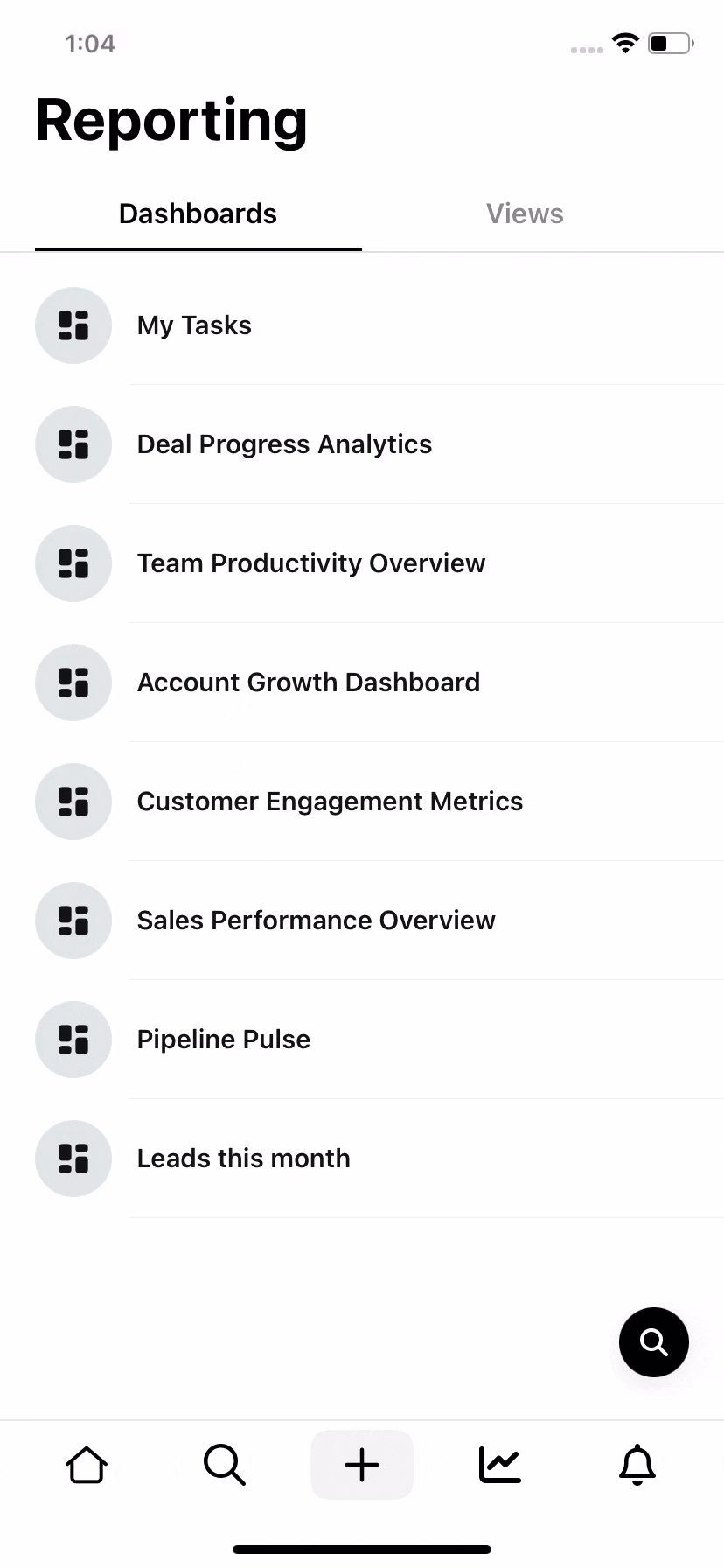Switch to the Views tab
This screenshot has height=1568, width=724.
point(525,213)
